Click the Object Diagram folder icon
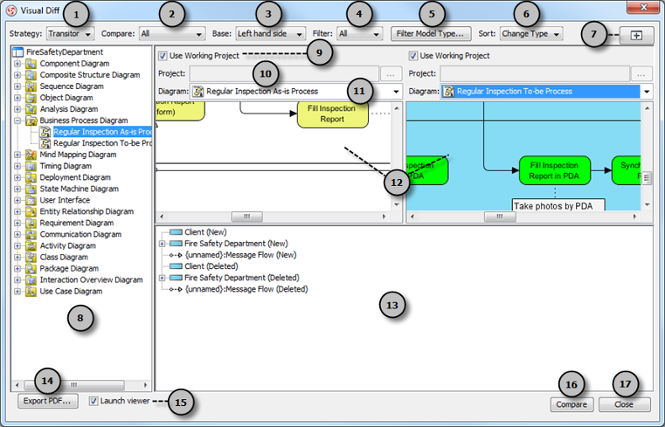The height and width of the screenshot is (427, 665). pos(31,98)
